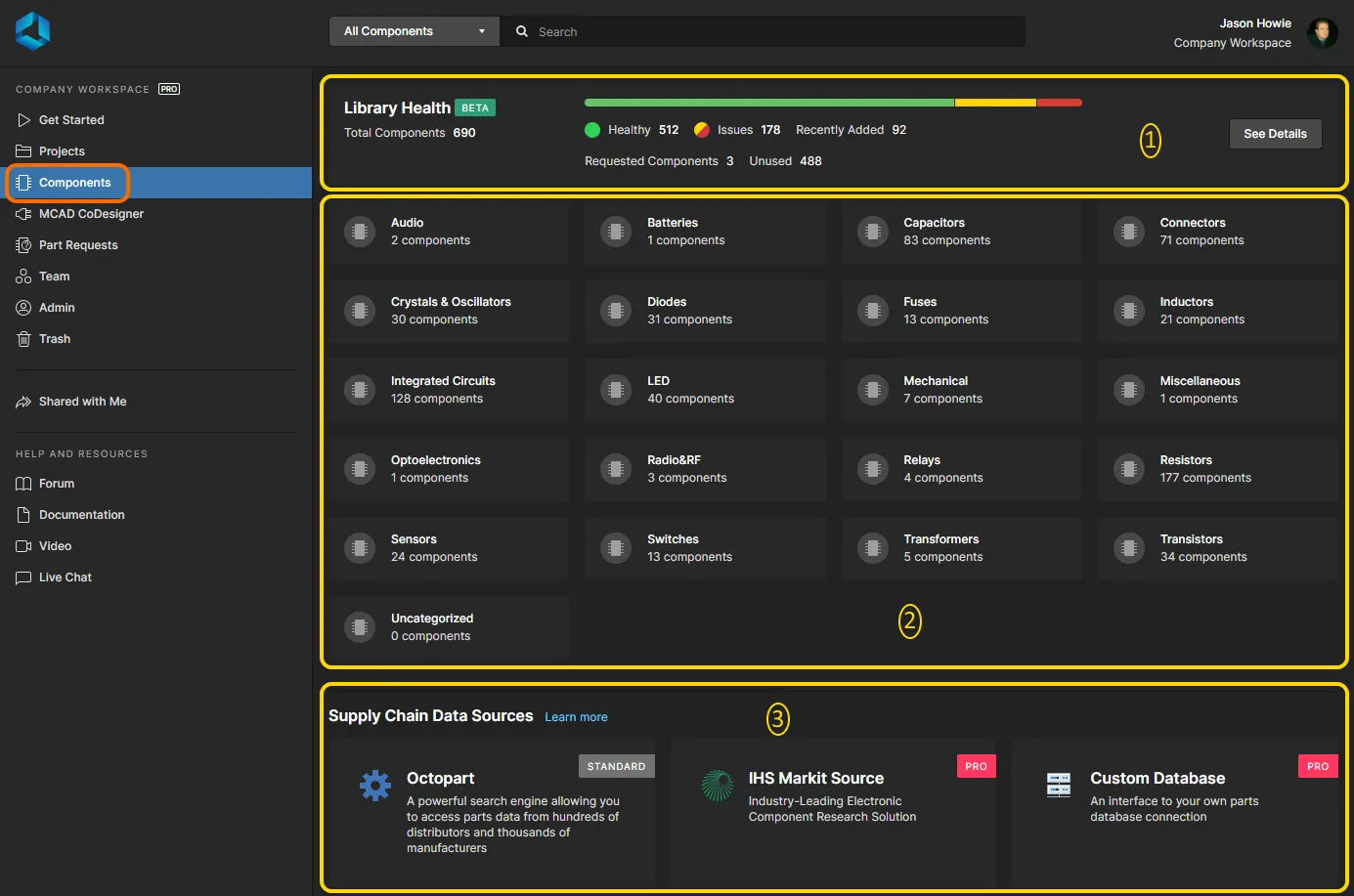Go to the Team page
This screenshot has height=896, width=1354.
click(x=156, y=277)
